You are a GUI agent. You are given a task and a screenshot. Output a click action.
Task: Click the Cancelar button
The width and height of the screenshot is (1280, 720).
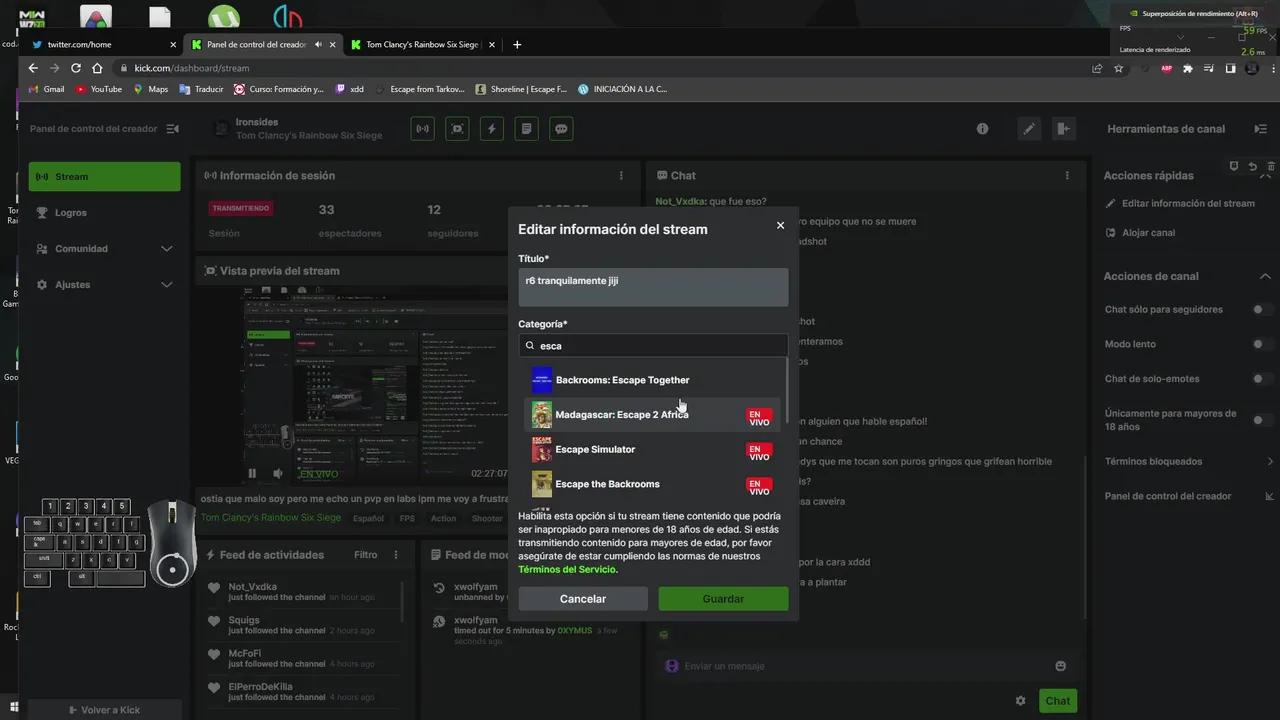pyautogui.click(x=583, y=599)
